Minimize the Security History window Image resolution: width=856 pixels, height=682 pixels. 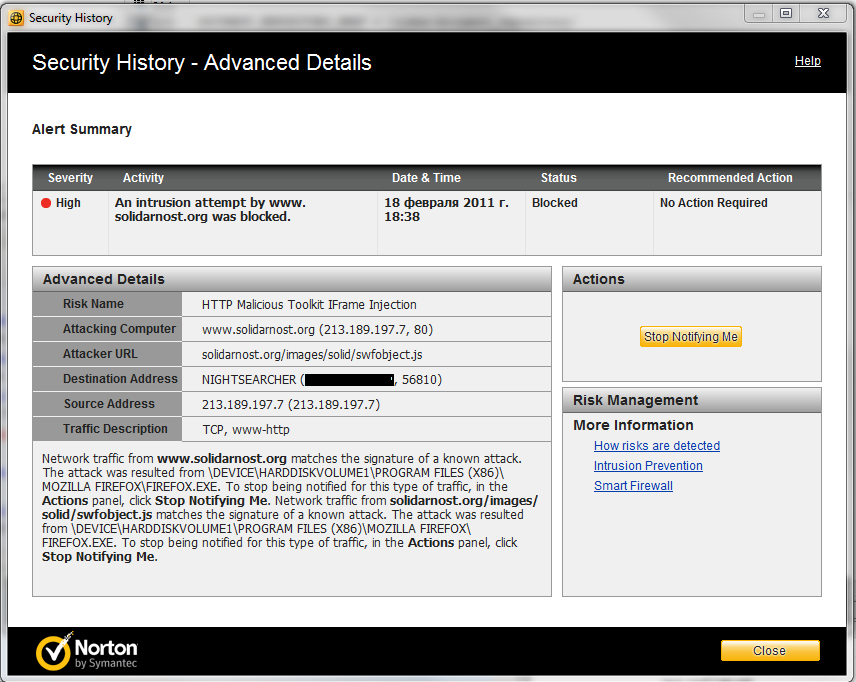click(759, 14)
